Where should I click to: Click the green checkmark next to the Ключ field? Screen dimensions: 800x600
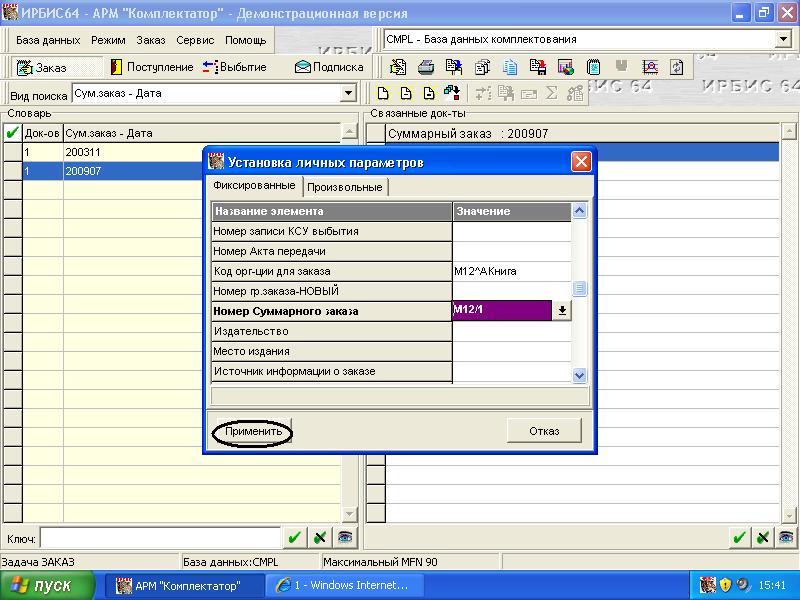[294, 538]
